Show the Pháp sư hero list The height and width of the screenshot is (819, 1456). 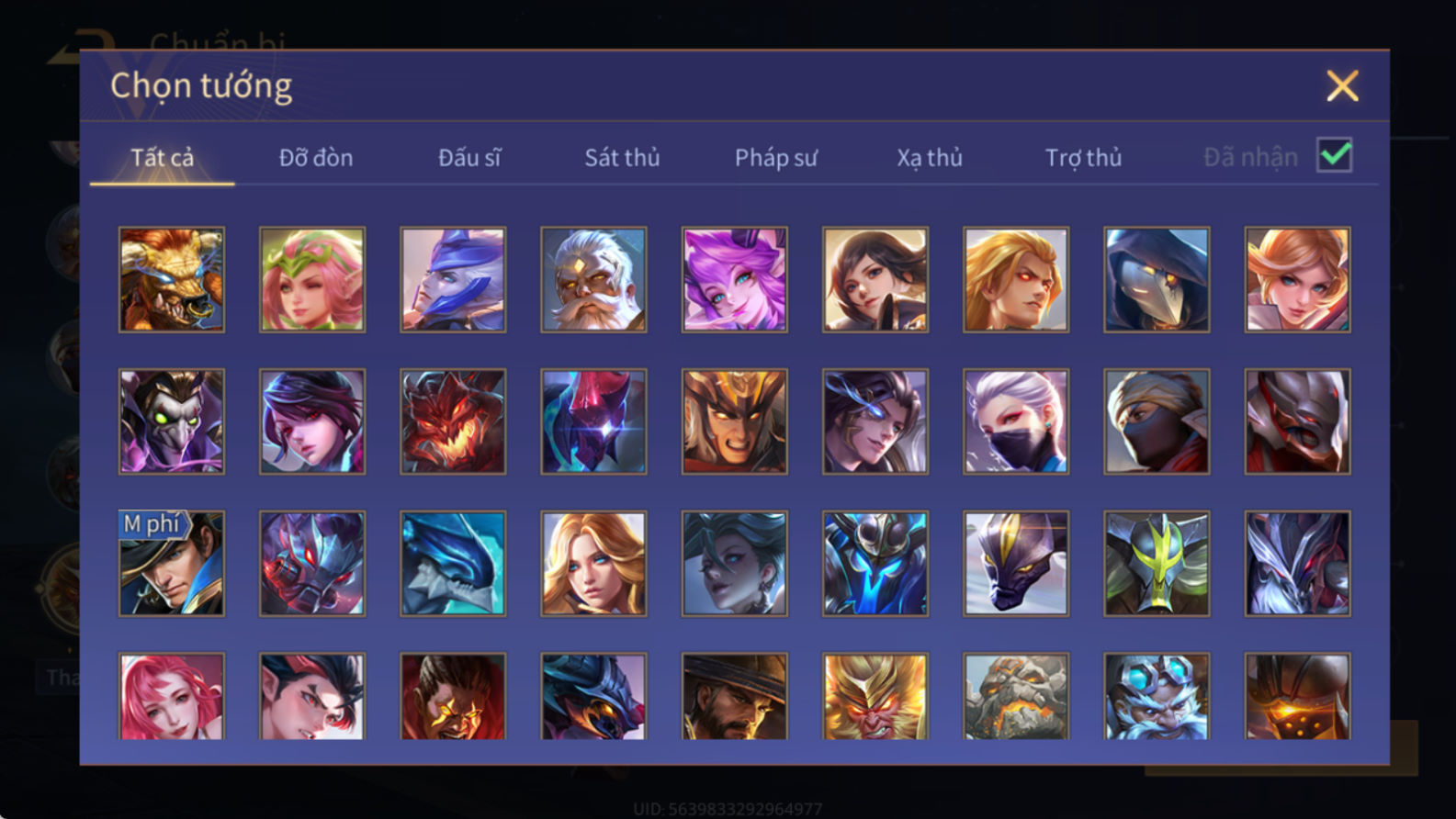[x=775, y=158]
